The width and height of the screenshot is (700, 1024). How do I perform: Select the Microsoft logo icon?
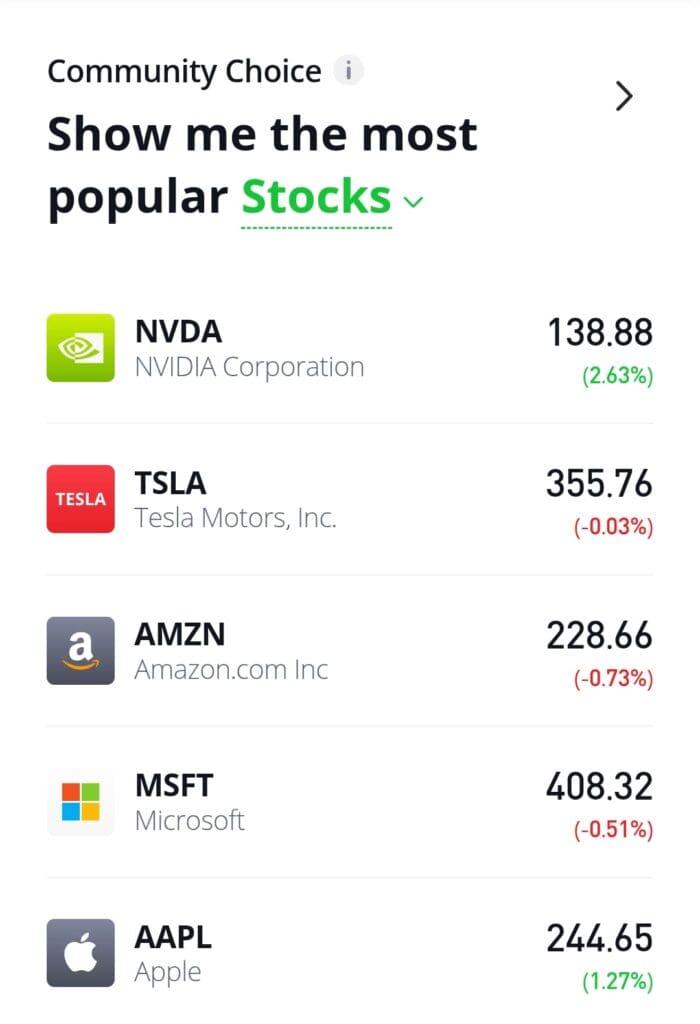pos(79,802)
